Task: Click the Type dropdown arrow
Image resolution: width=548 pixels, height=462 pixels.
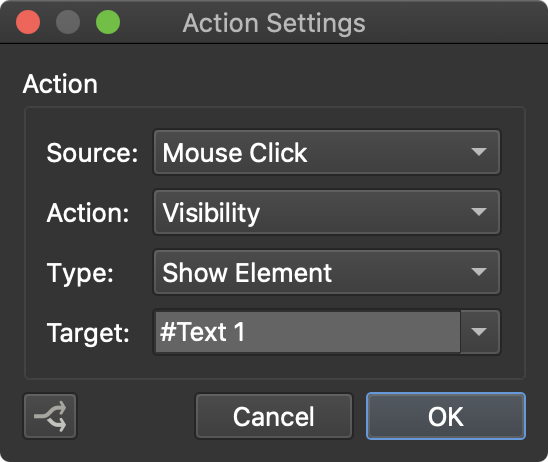Action: coord(479,272)
